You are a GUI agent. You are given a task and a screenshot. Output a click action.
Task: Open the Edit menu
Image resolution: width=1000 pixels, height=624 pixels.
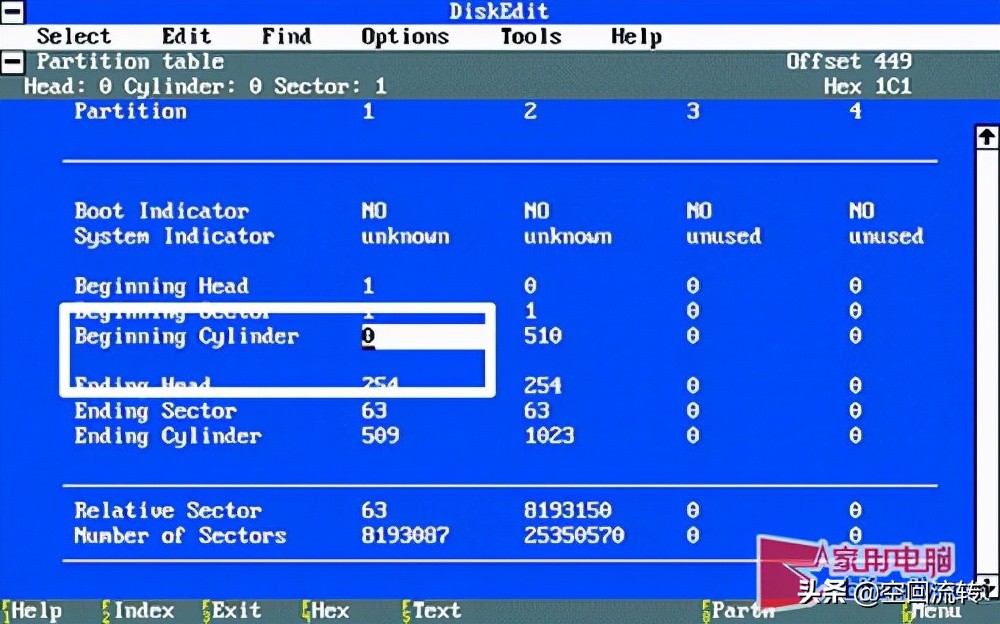(186, 37)
